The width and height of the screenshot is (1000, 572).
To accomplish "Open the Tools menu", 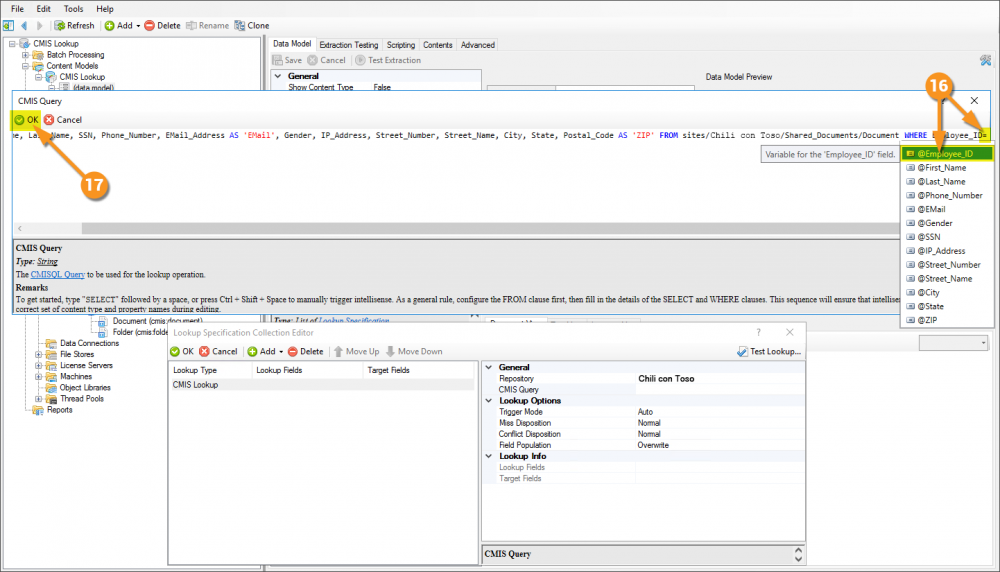I will coord(74,8).
